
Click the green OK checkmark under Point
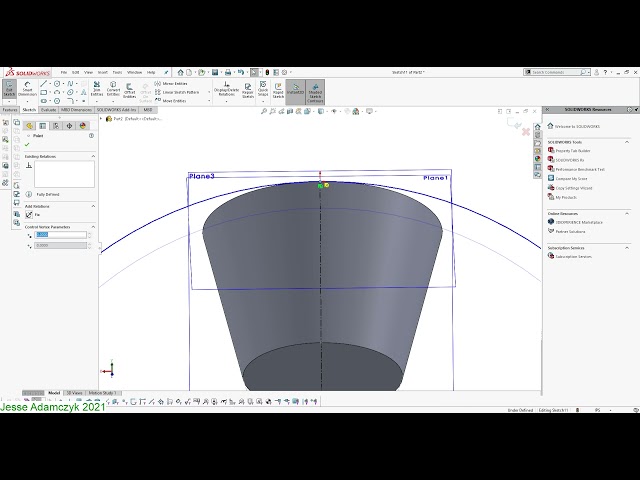[x=27, y=144]
